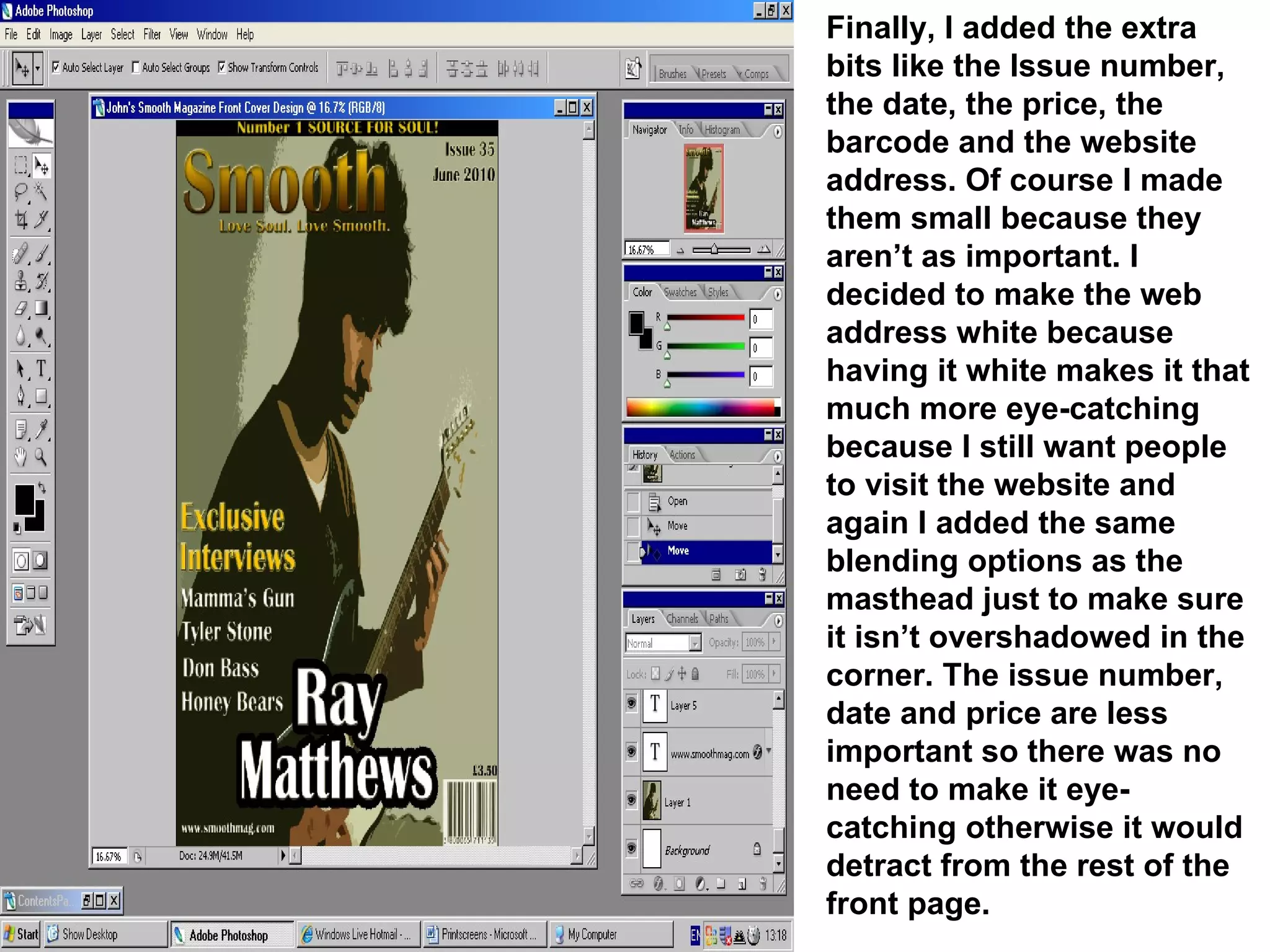The height and width of the screenshot is (952, 1270).
Task: Open the Opacity slider arrow
Action: (774, 642)
